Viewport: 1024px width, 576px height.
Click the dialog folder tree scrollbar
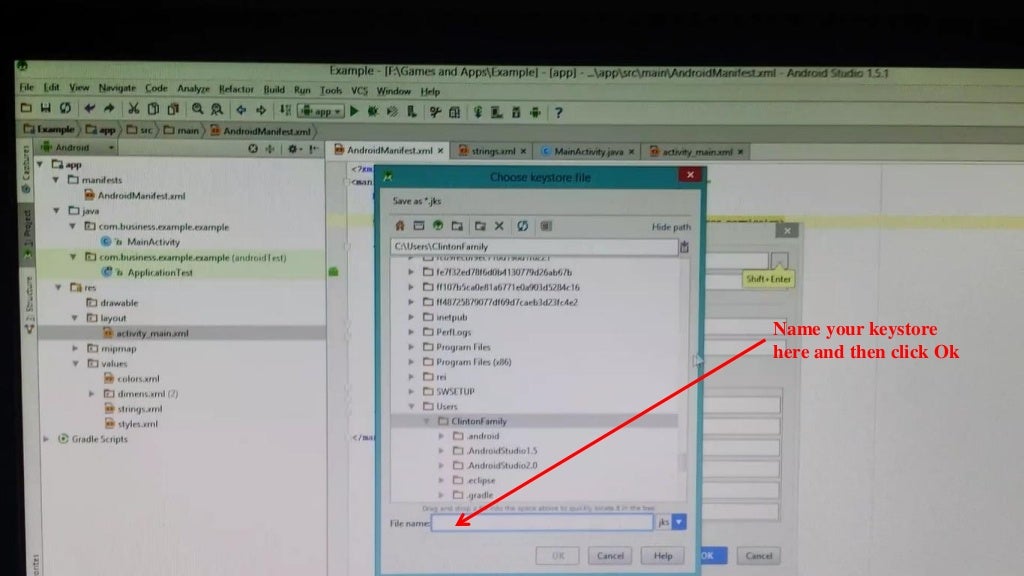pos(683,461)
